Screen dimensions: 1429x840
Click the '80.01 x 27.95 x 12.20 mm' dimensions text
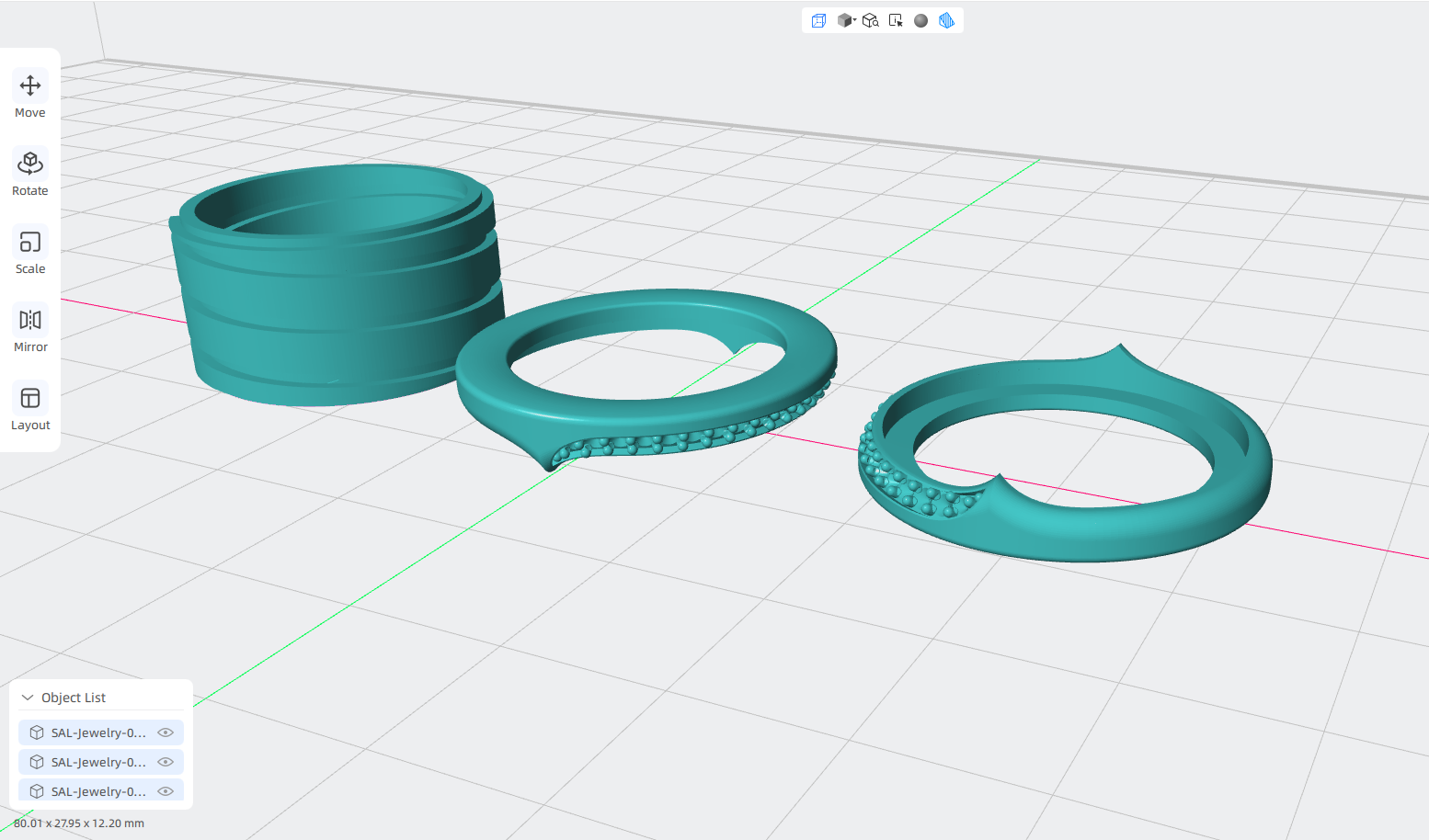click(79, 823)
